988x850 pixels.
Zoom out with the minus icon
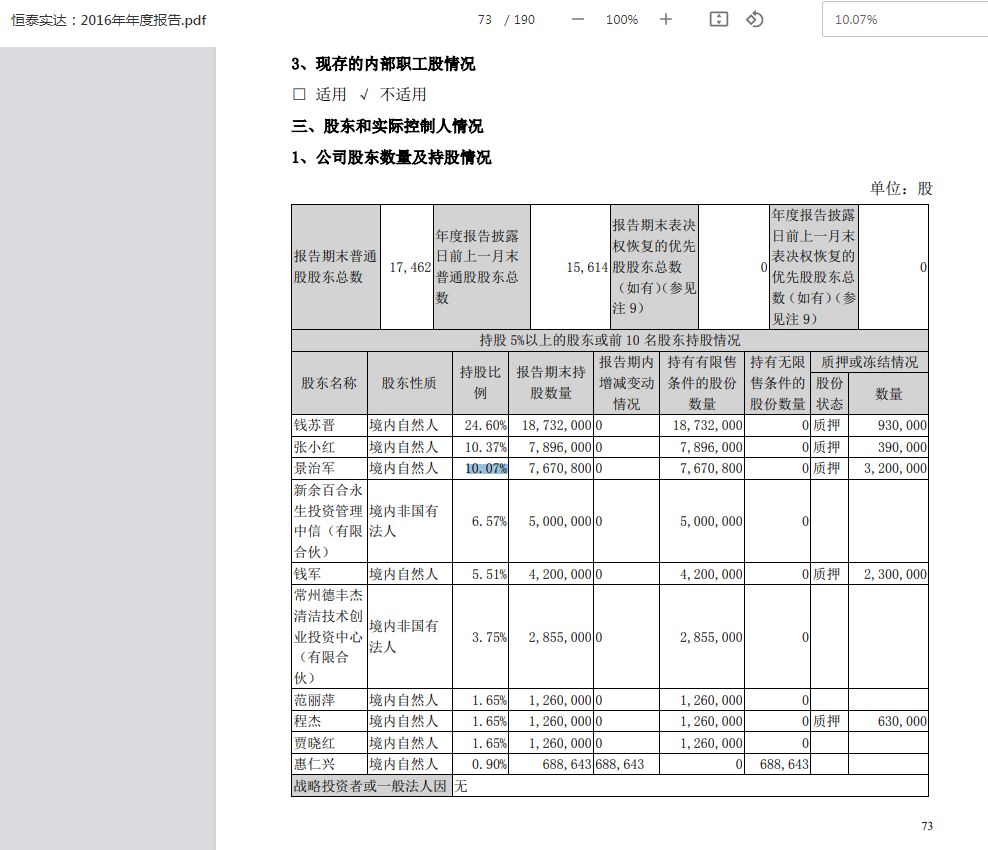577,20
